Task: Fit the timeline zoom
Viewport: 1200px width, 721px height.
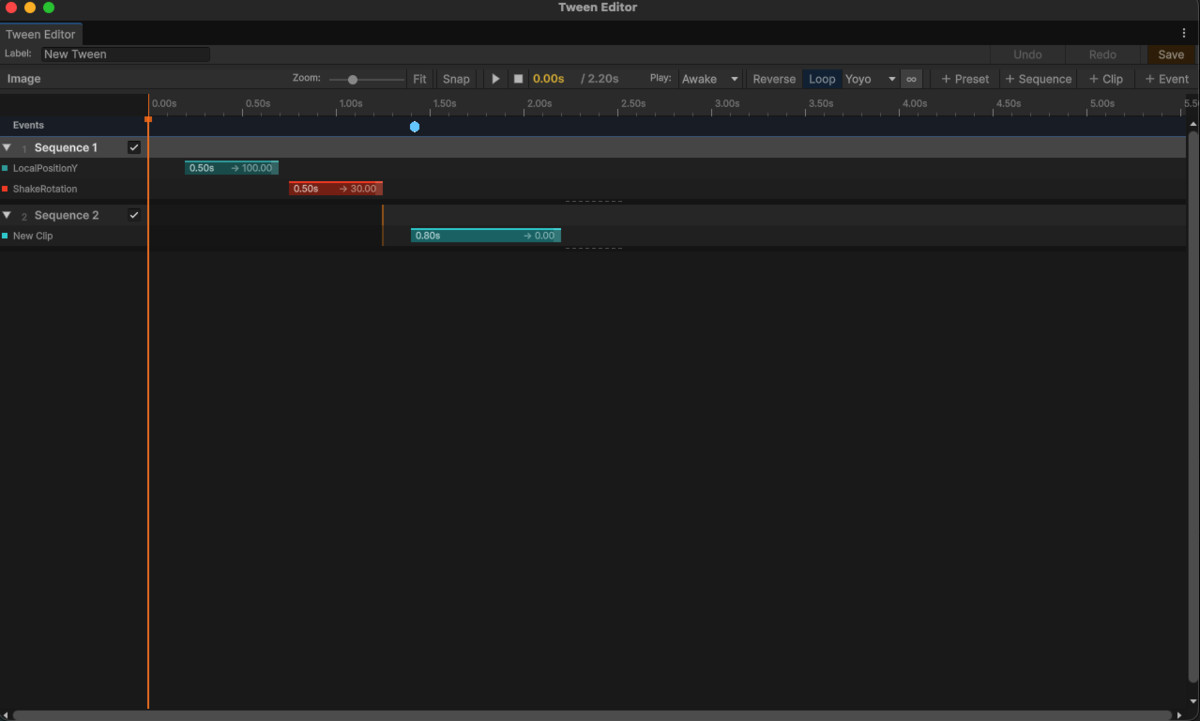Action: point(420,79)
